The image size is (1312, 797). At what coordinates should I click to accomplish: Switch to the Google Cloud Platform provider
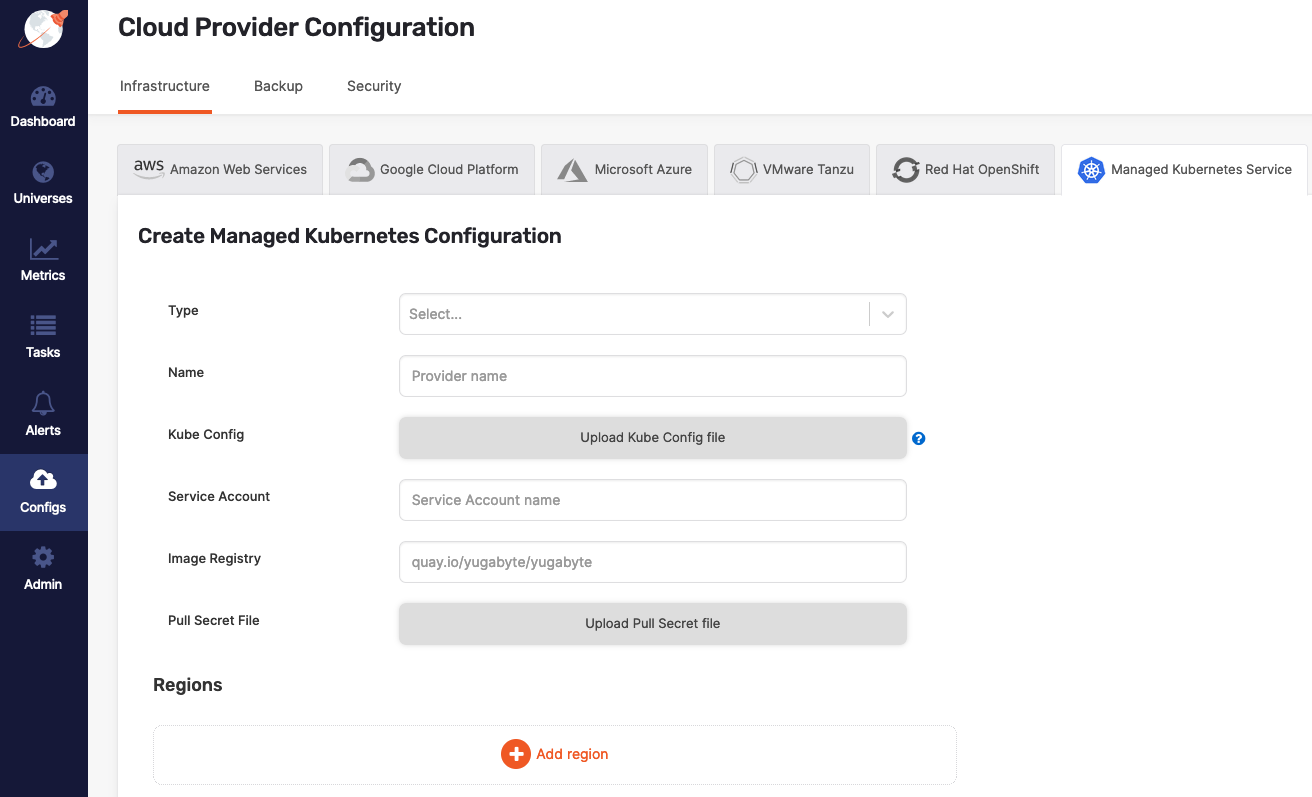pos(431,169)
